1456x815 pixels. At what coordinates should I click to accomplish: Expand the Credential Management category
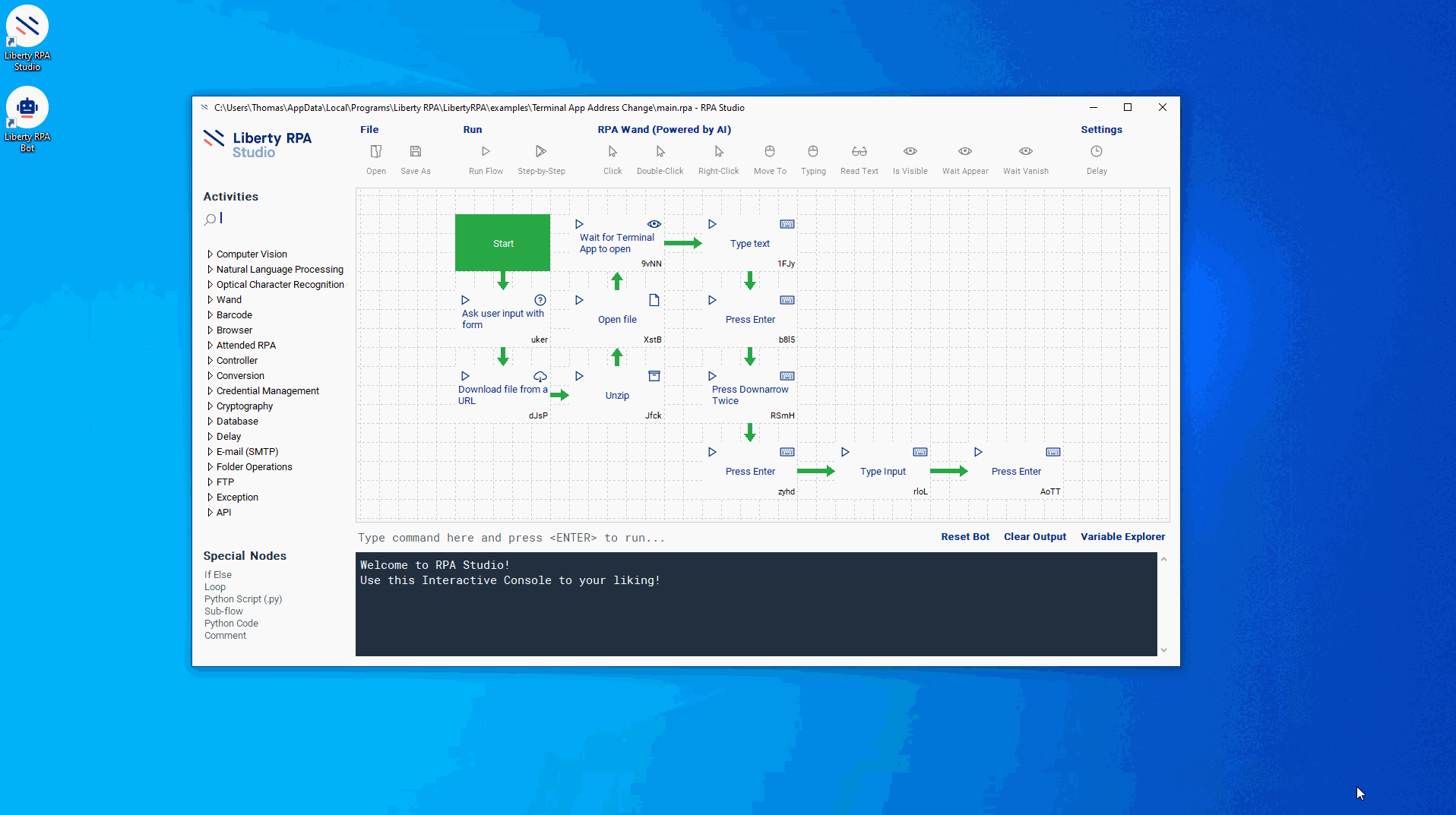210,391
